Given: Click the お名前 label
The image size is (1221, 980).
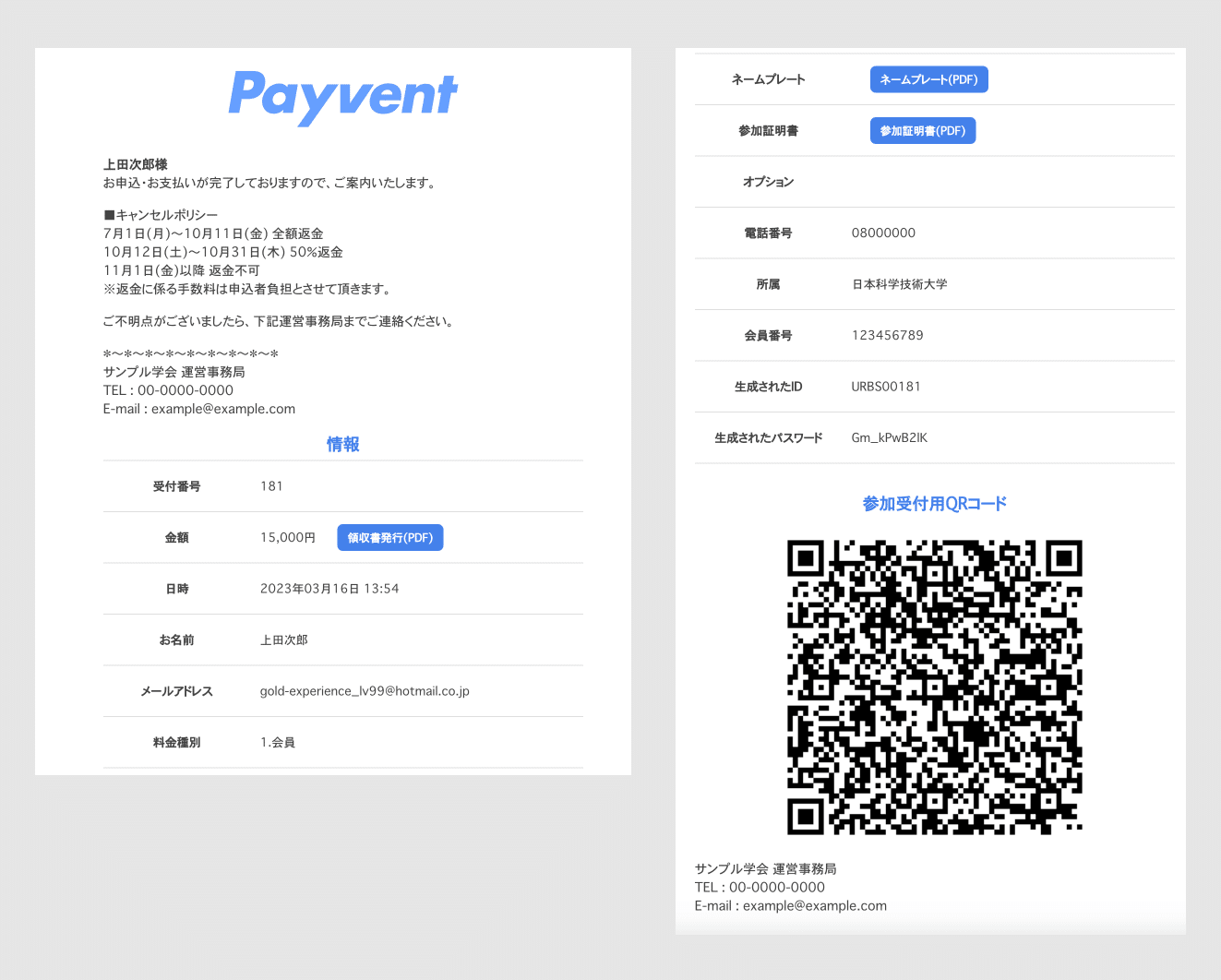Looking at the screenshot, I should [177, 640].
